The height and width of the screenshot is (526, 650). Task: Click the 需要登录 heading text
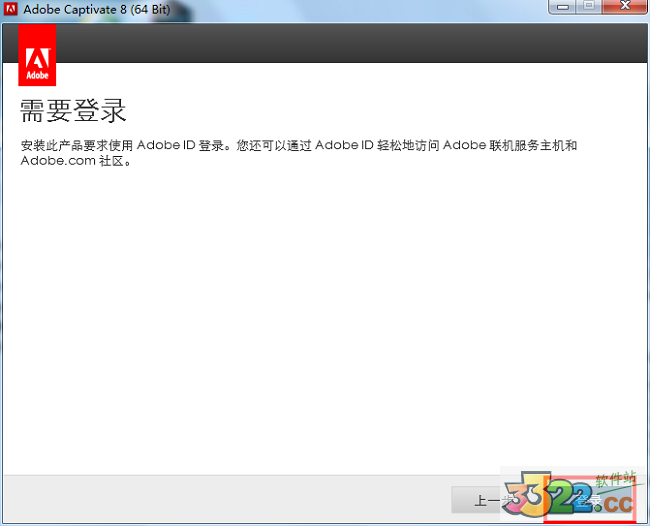[73, 111]
